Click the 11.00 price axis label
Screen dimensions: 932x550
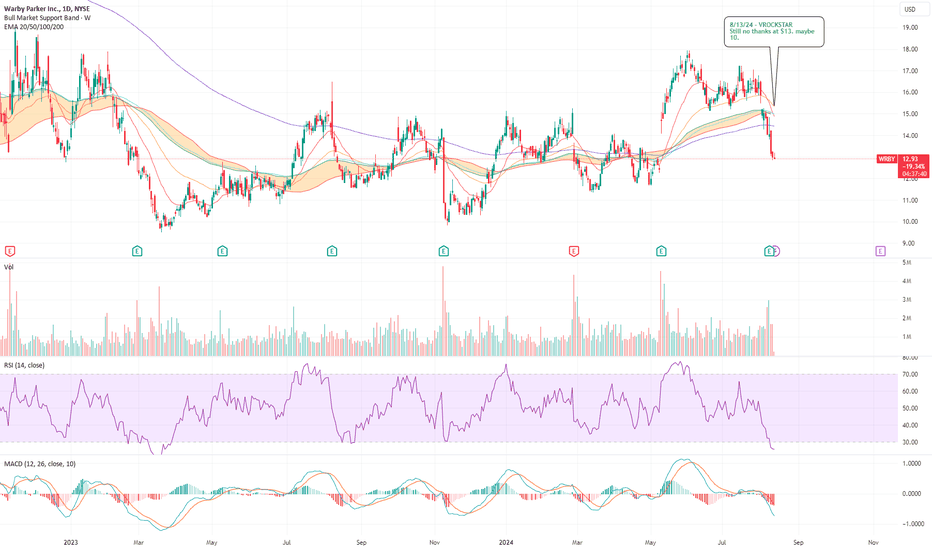pyautogui.click(x=909, y=200)
